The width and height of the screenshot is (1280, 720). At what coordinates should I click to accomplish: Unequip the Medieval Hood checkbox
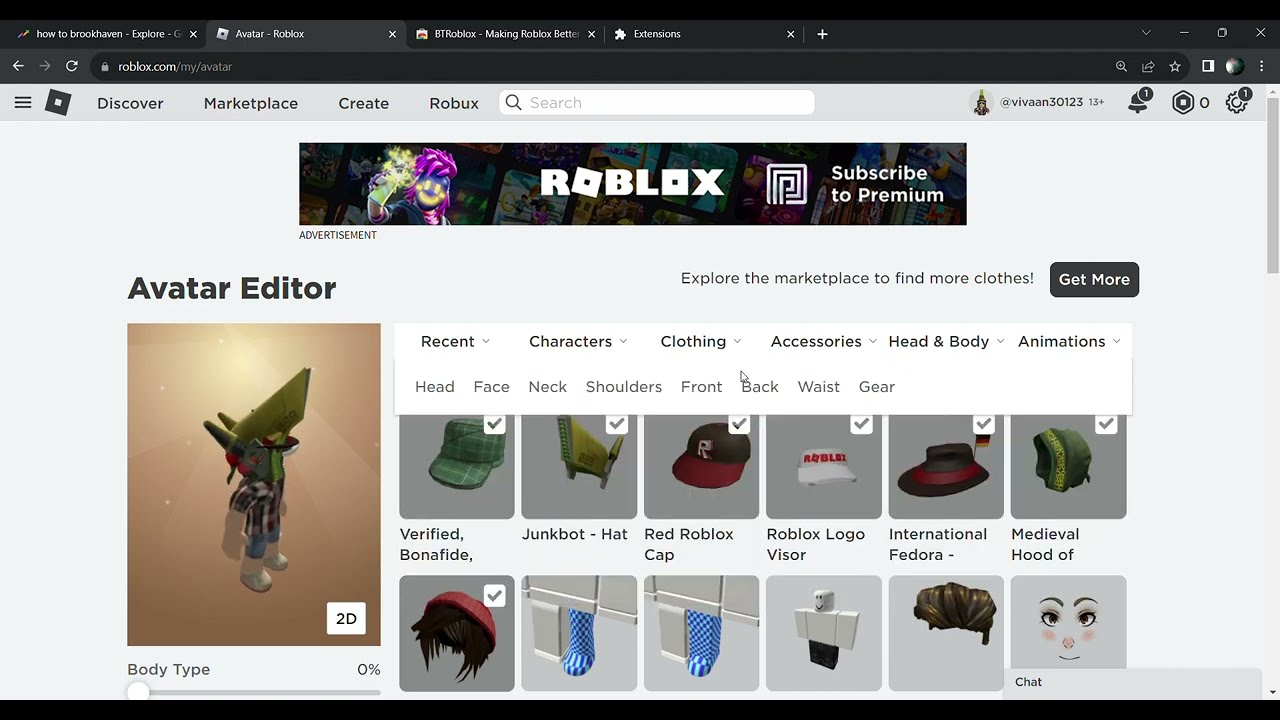click(1105, 425)
